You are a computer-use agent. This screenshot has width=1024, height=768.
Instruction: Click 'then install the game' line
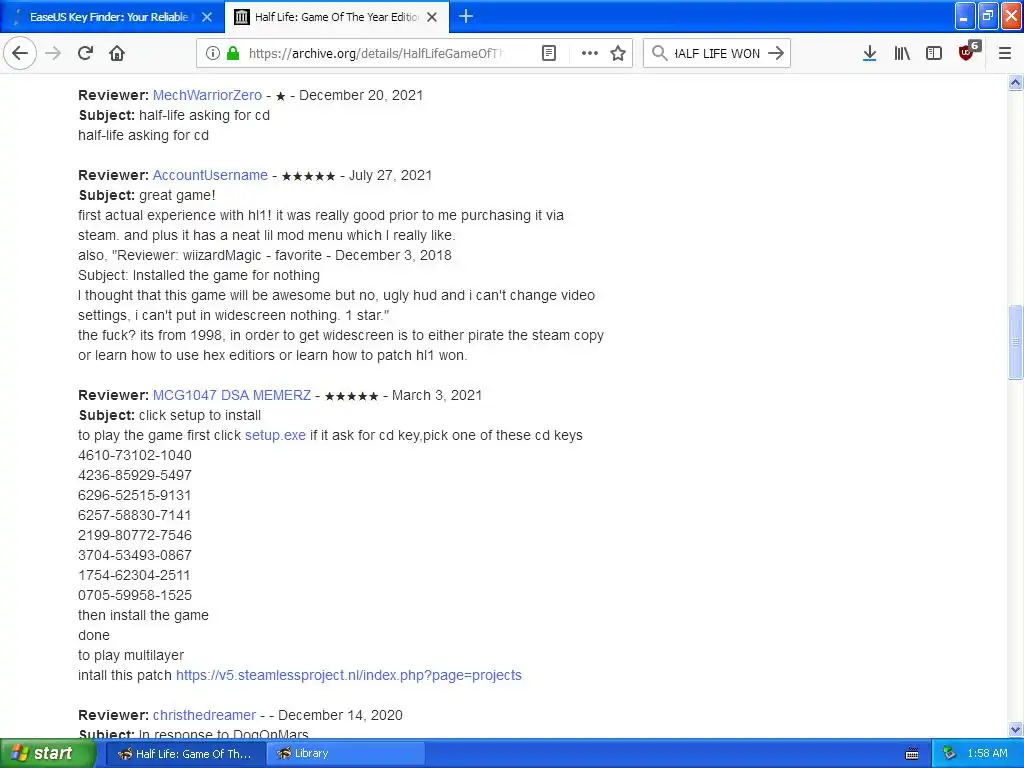tap(144, 615)
